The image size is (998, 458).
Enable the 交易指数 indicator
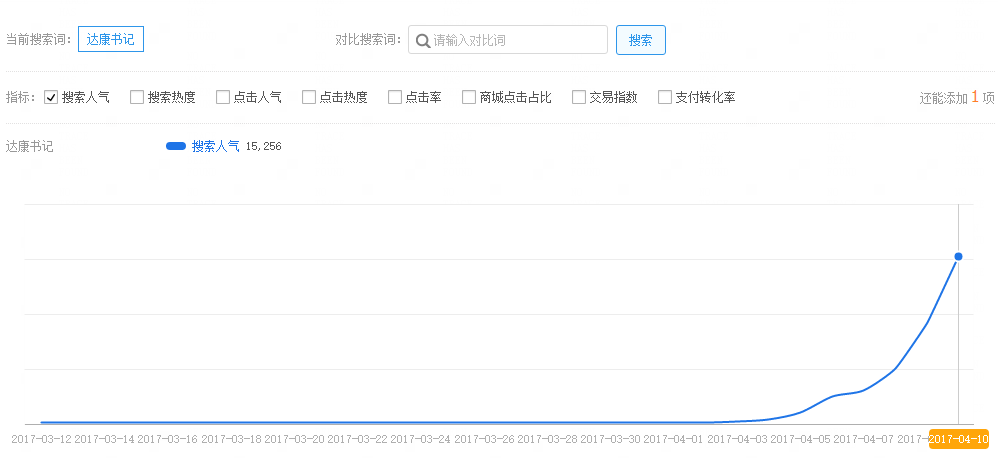[x=578, y=98]
